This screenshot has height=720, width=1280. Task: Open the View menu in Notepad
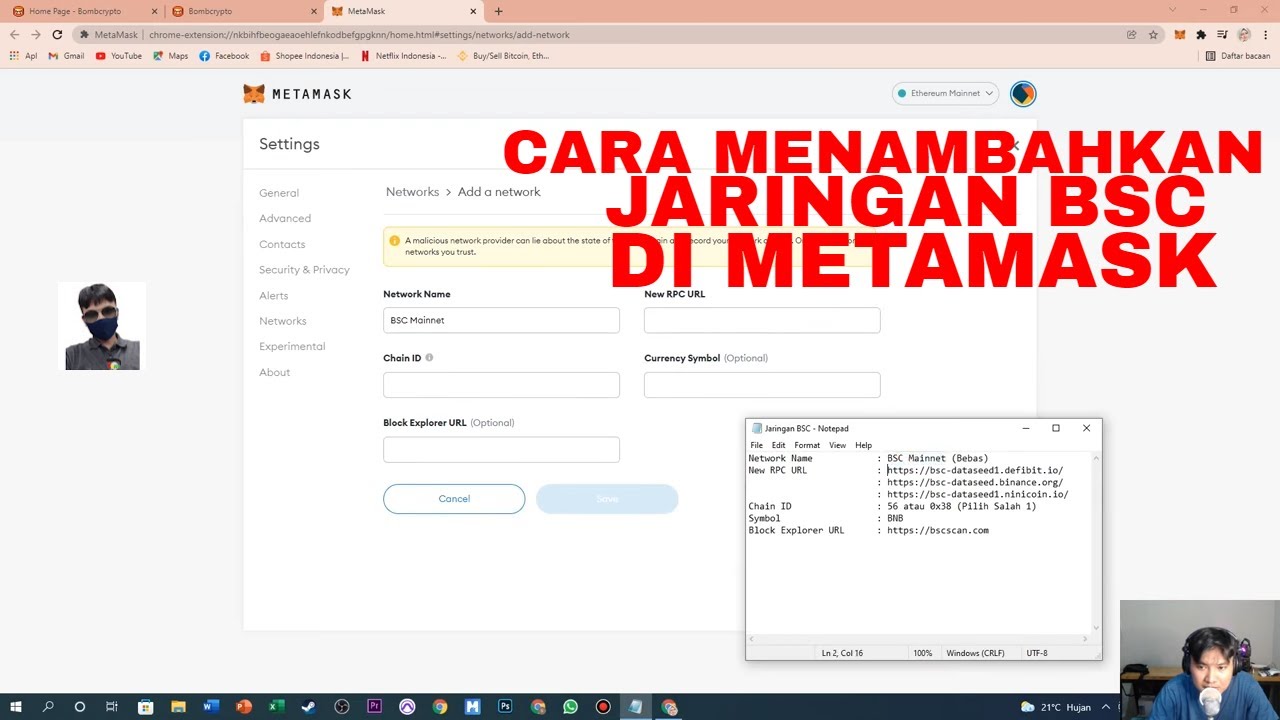tap(837, 445)
